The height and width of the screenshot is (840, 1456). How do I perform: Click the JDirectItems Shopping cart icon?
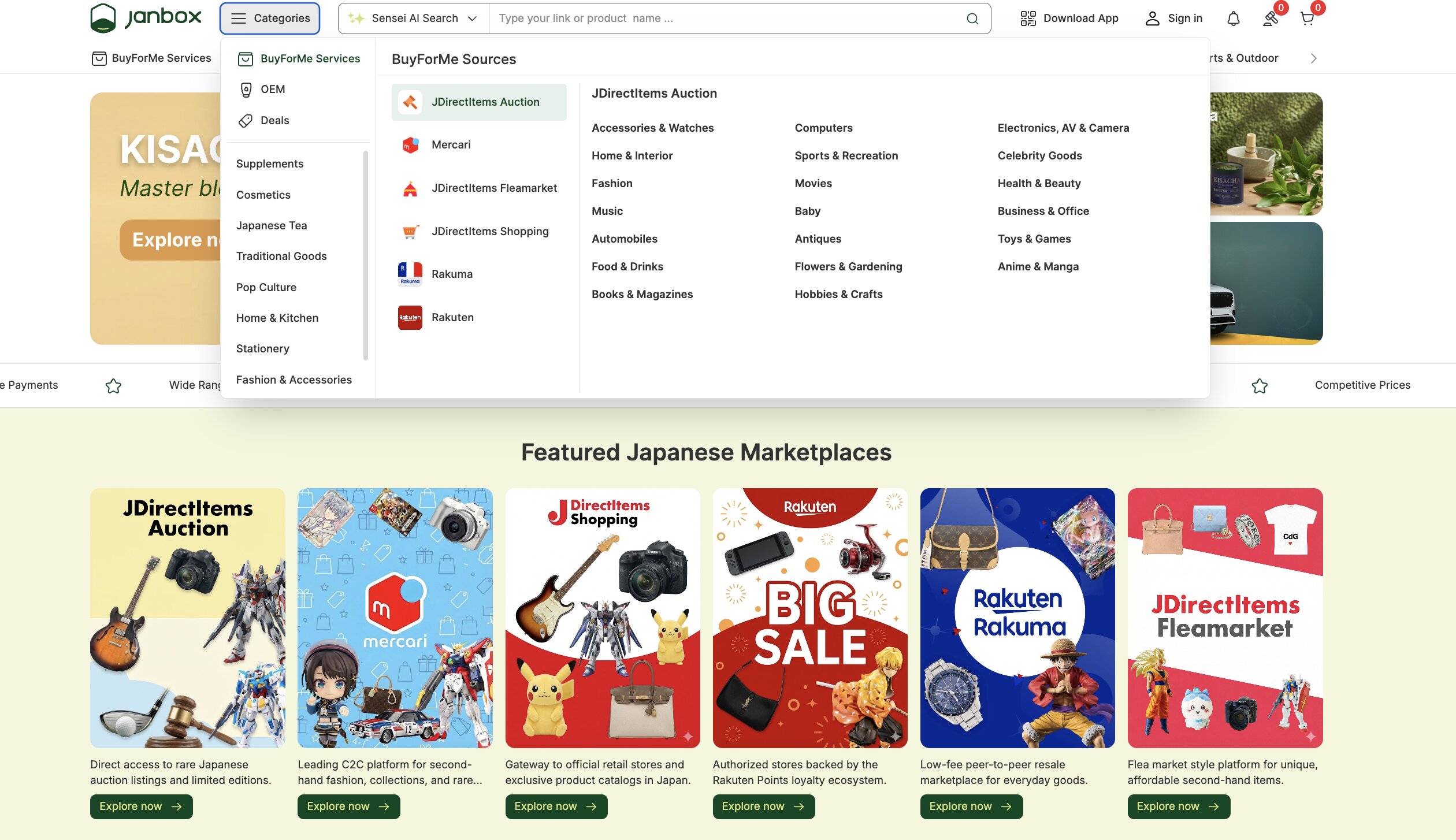(410, 232)
